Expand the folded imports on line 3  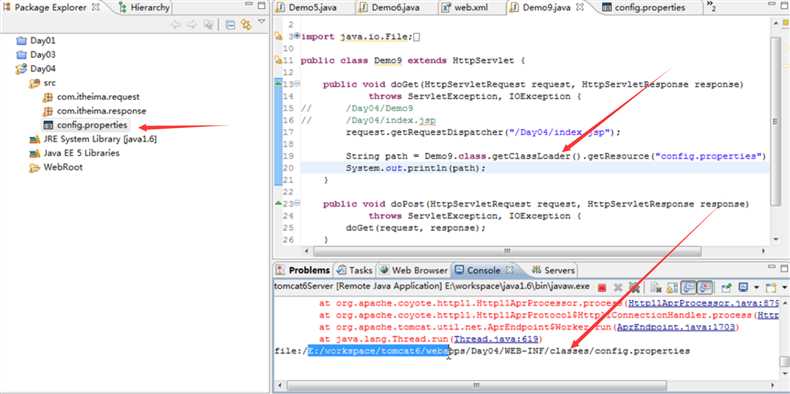point(297,36)
